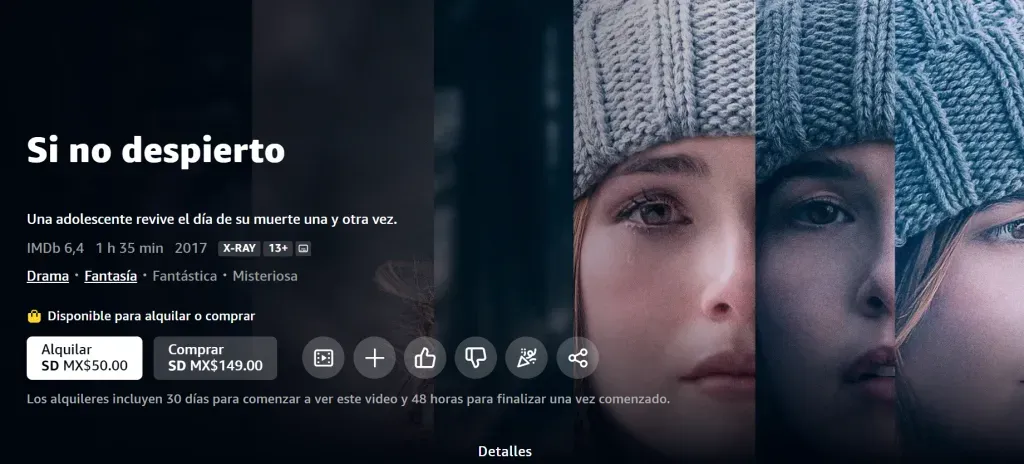Dislike the movie with thumbs down
Image resolution: width=1024 pixels, height=464 pixels.
pyautogui.click(x=476, y=358)
